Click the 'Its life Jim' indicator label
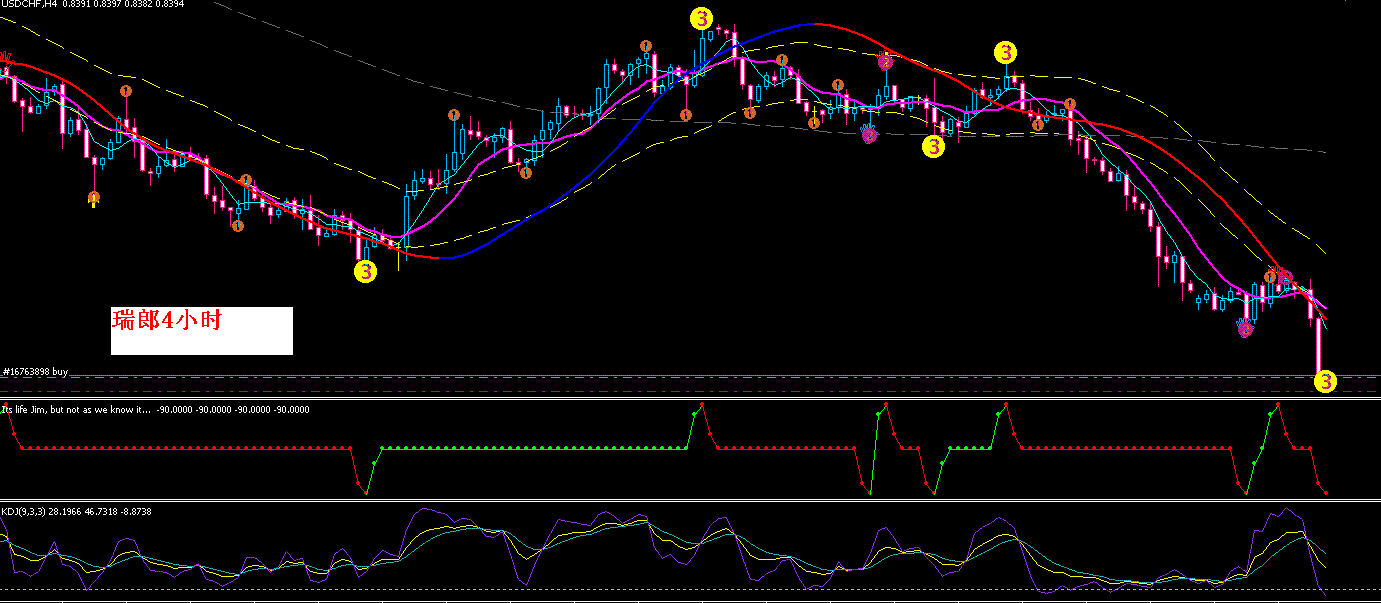Viewport: 1381px width, 603px height. 76,409
